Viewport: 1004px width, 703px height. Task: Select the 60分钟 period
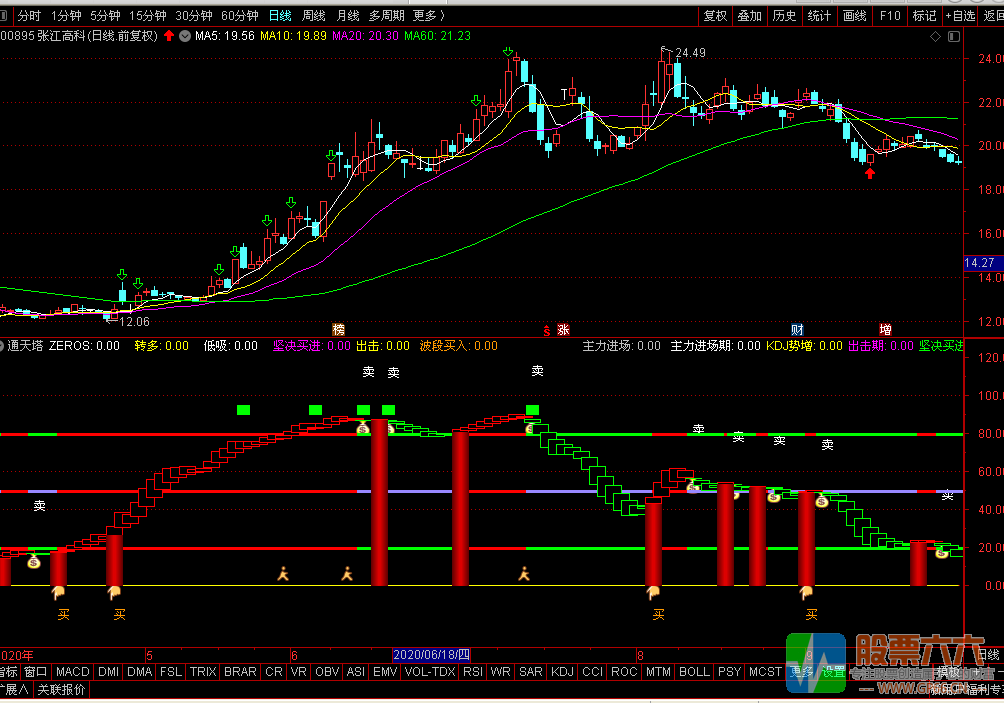[x=239, y=16]
